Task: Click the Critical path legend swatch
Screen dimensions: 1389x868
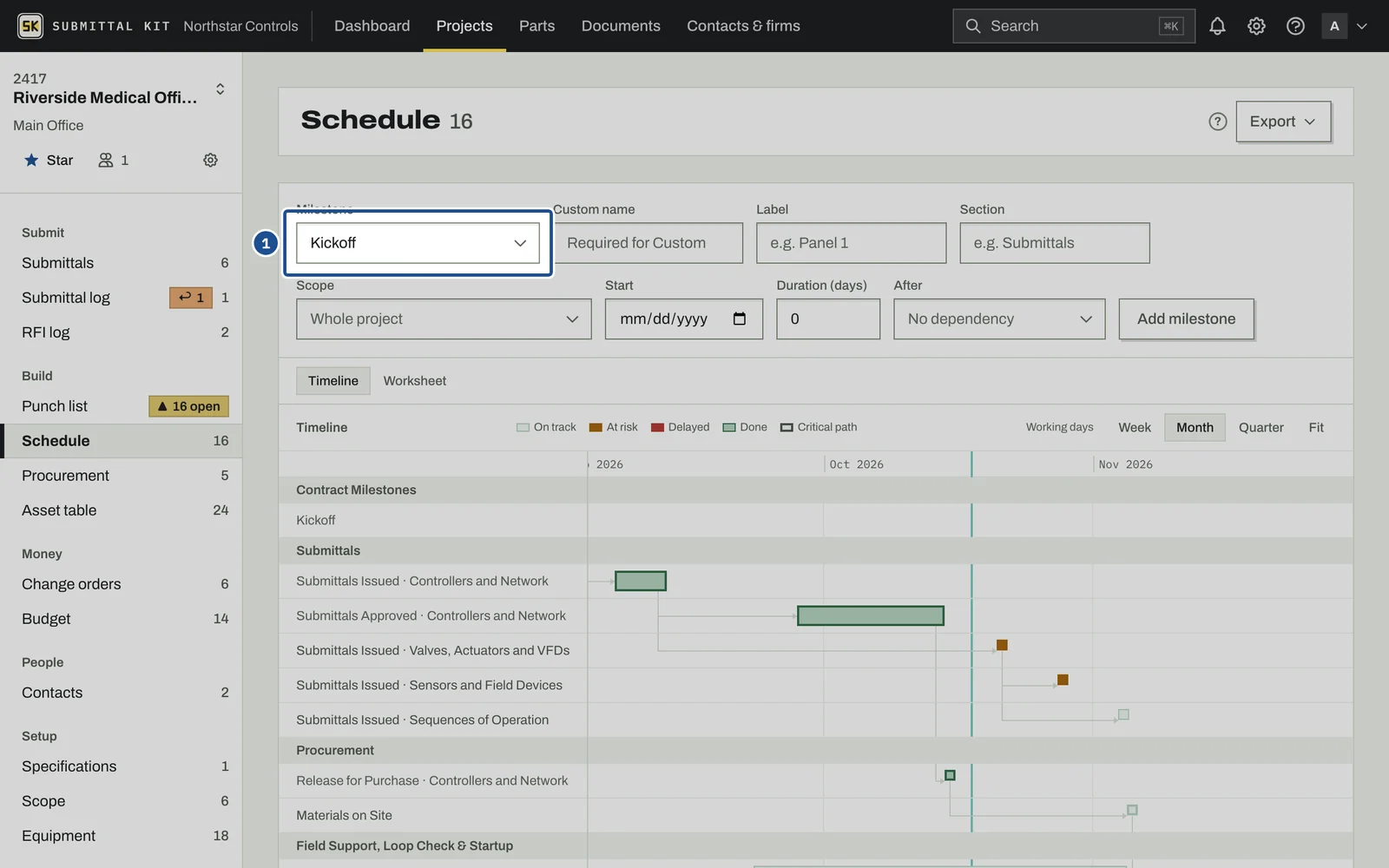Action: (x=787, y=427)
